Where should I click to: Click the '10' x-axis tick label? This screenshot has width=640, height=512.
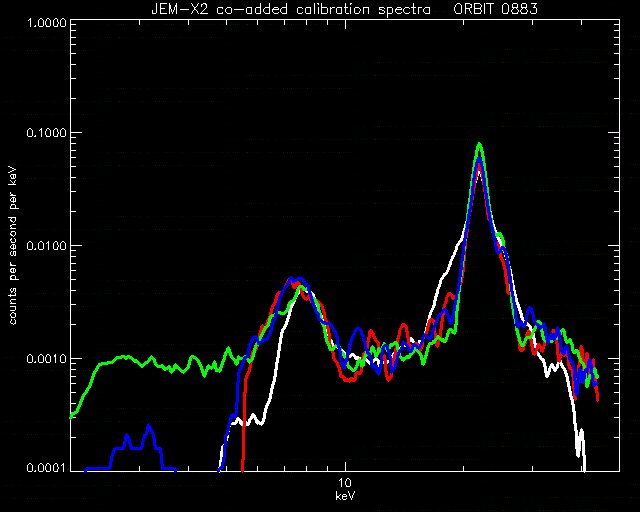click(345, 483)
